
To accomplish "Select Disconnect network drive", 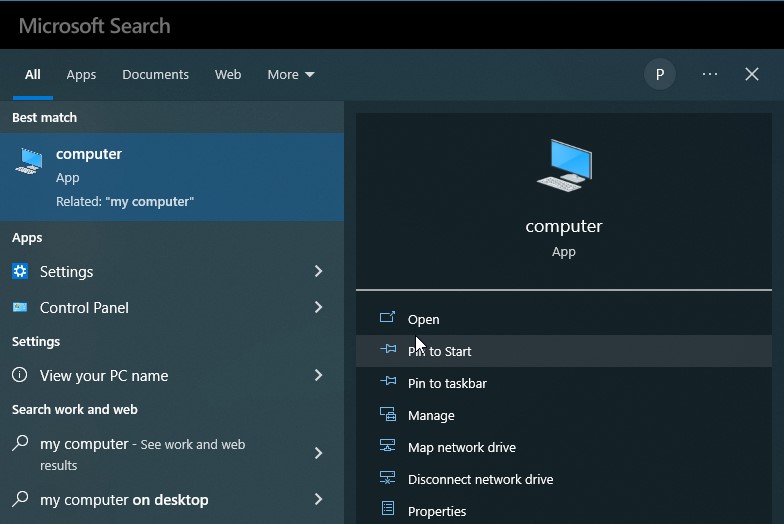I will [564, 479].
